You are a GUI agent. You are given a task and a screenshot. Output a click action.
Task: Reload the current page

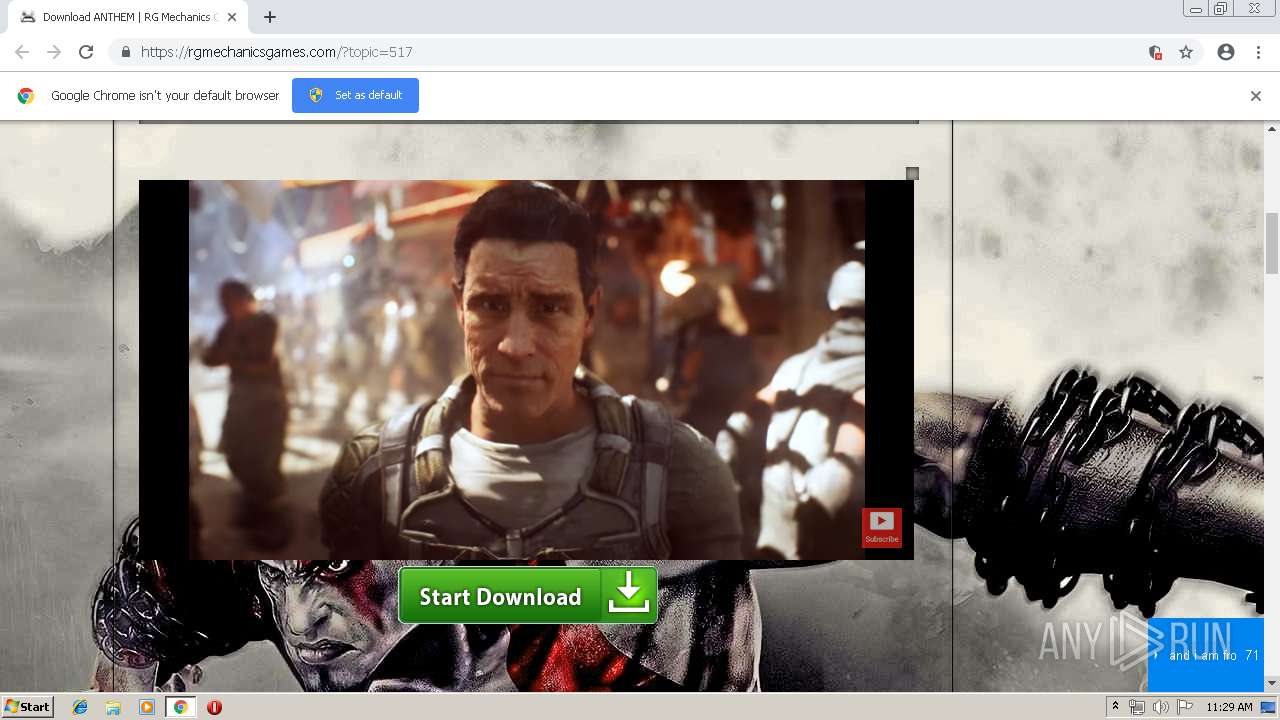tap(86, 52)
